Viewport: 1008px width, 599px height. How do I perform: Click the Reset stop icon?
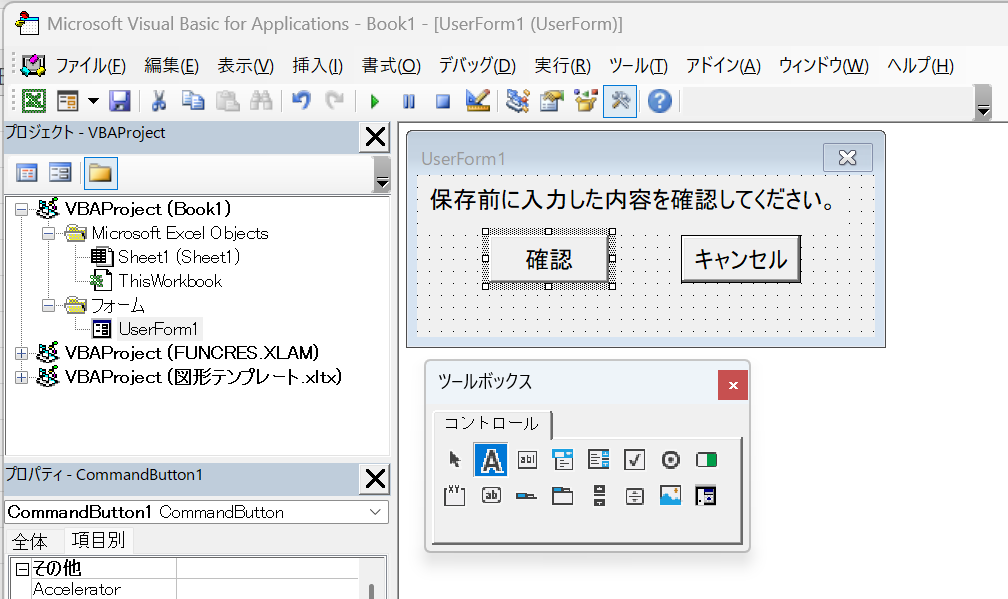(443, 101)
